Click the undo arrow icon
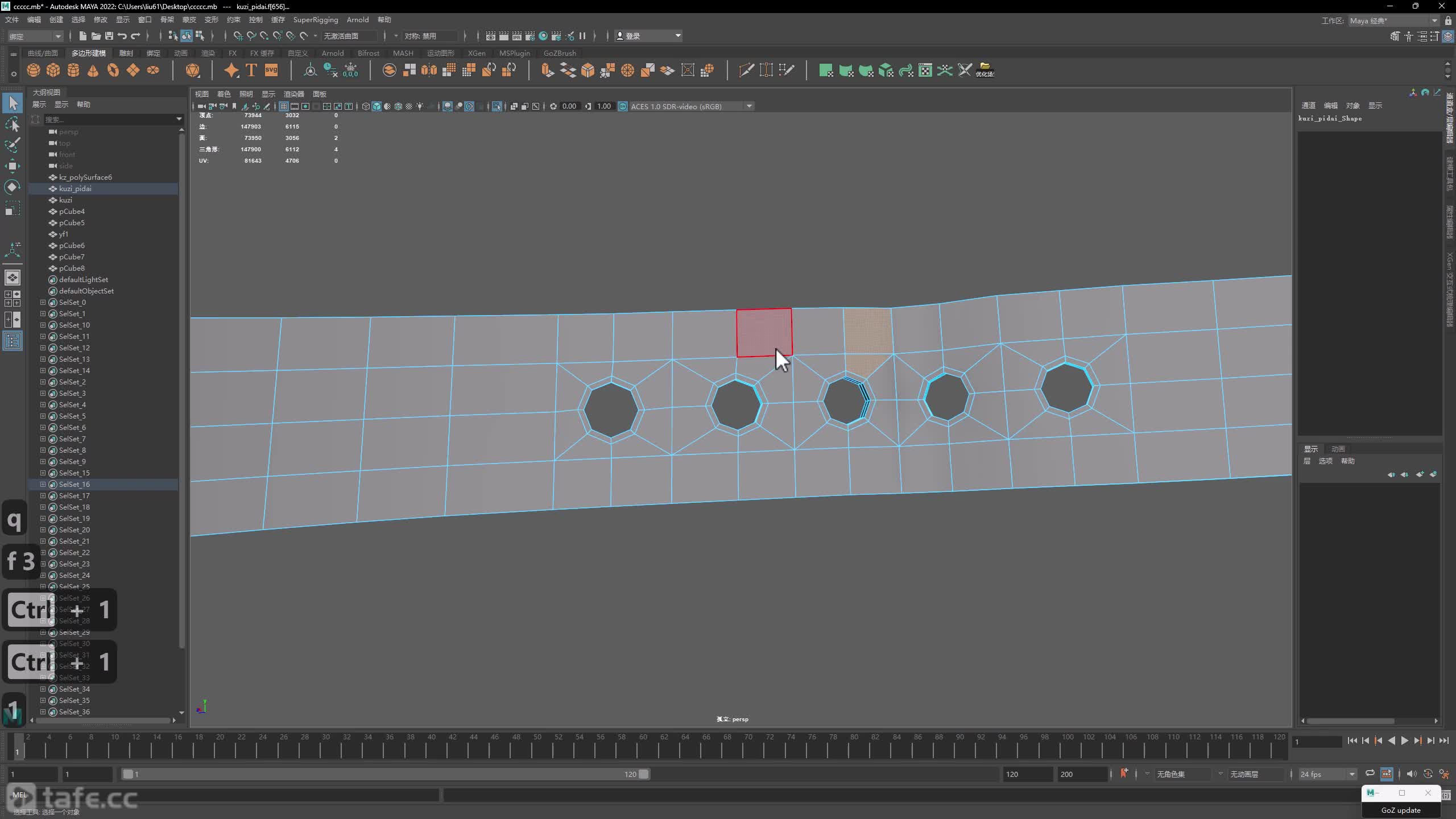Viewport: 1456px width, 819px height. (x=122, y=36)
